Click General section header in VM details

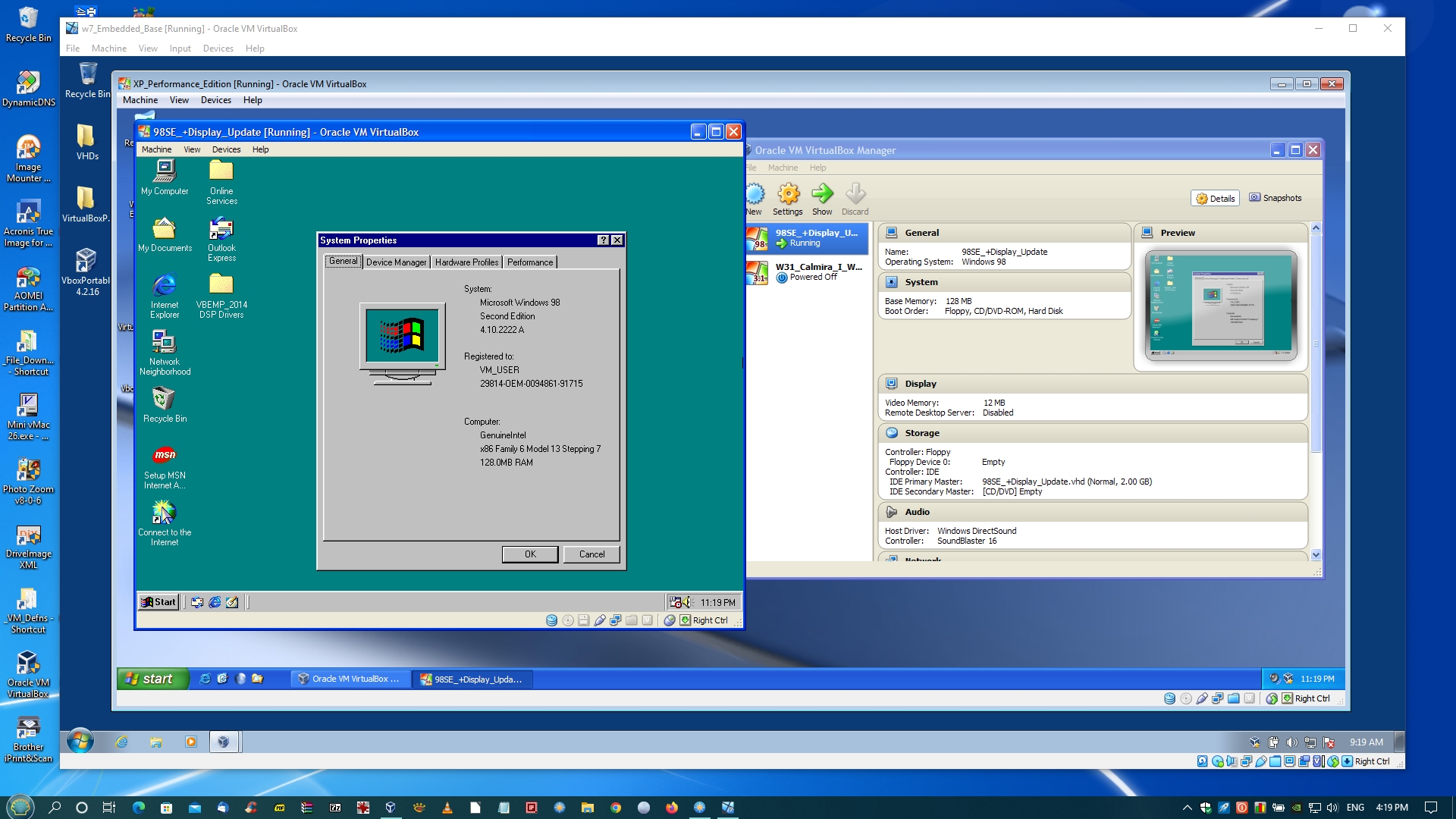pos(1004,233)
